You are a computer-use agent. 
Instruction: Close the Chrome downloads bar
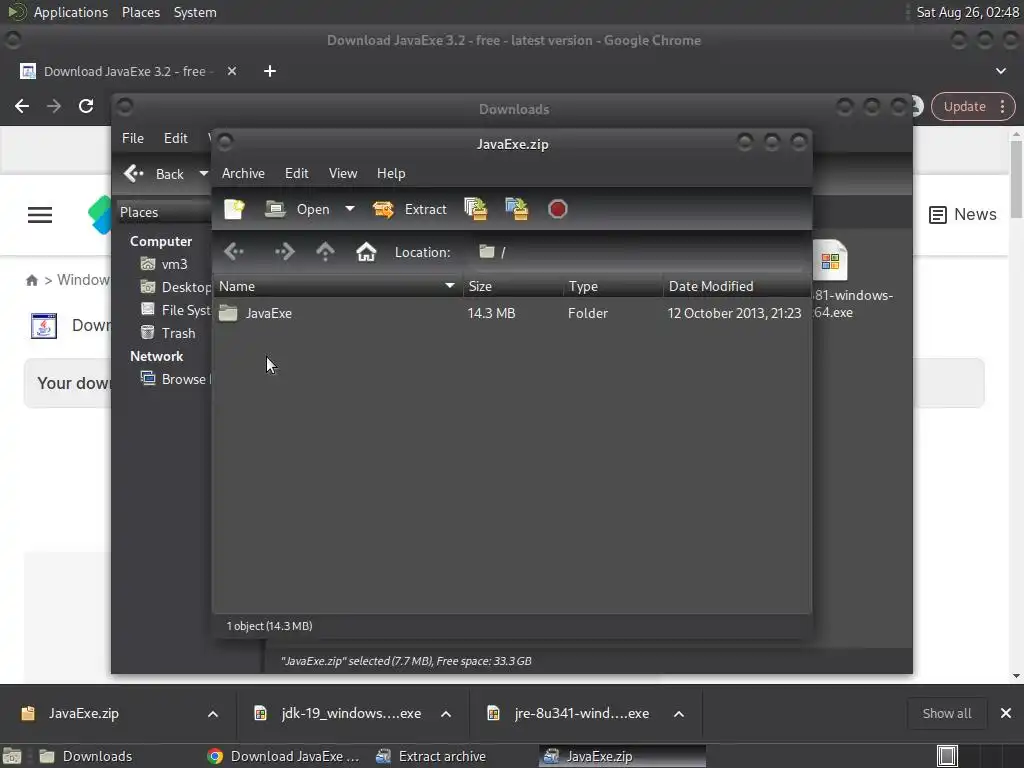pyautogui.click(x=1006, y=713)
